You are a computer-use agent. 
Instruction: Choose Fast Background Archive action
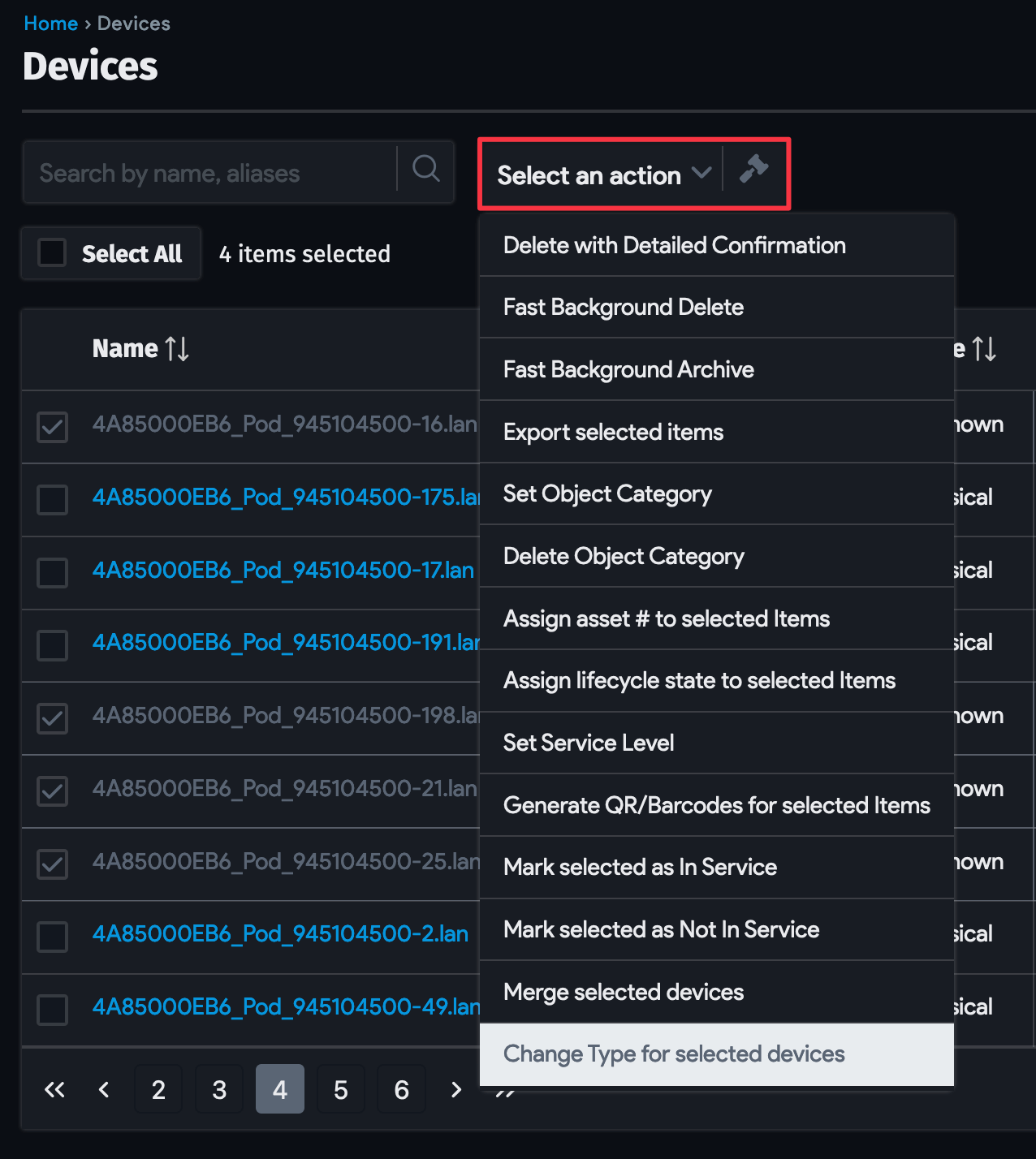[x=628, y=369]
